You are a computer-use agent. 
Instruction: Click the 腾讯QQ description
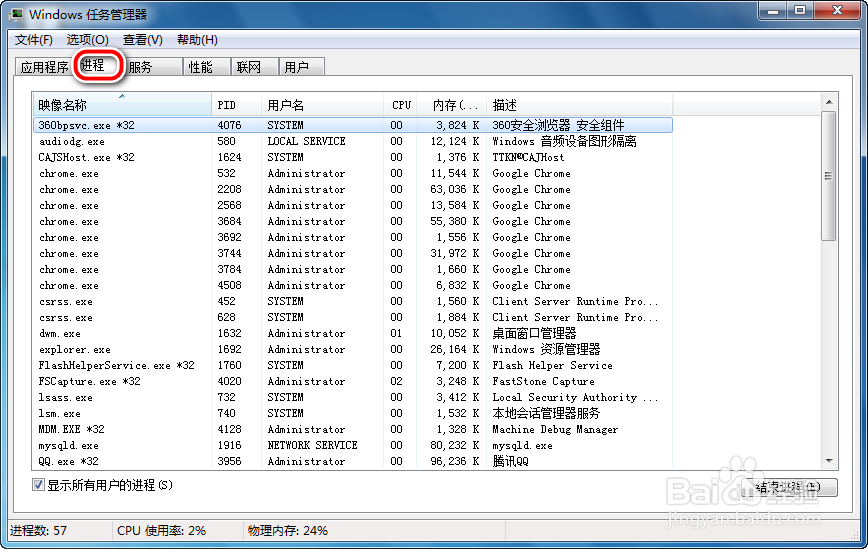coord(510,462)
